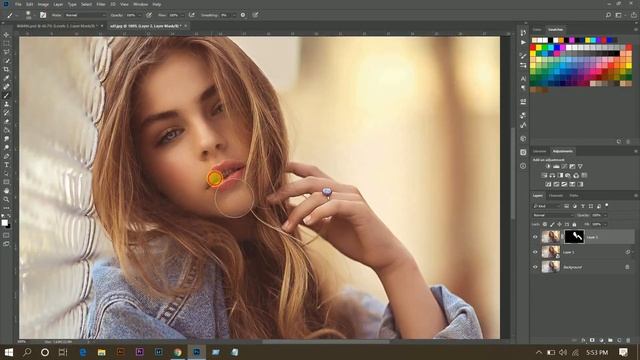This screenshot has width=640, height=360.
Task: Select the Zoom tool in the toolbar
Action: tap(7, 199)
